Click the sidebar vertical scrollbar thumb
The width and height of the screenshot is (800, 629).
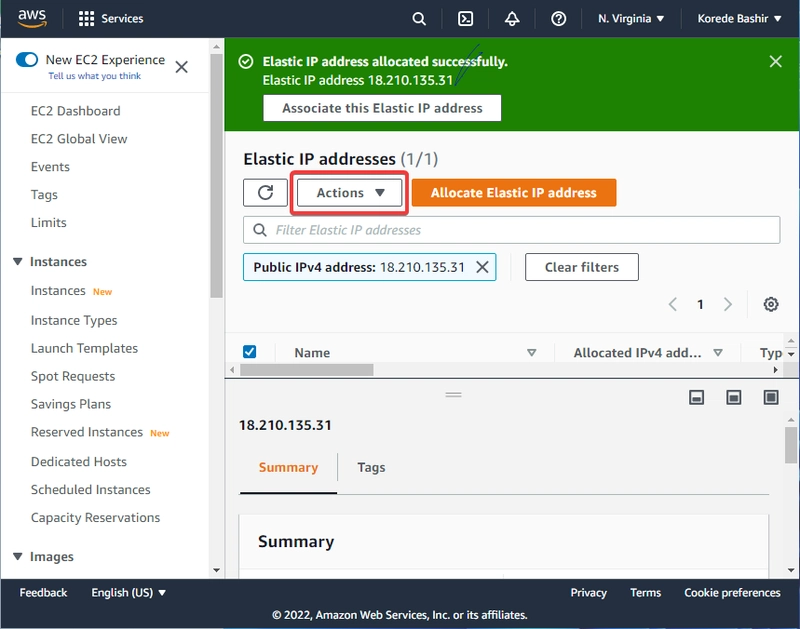click(x=216, y=176)
